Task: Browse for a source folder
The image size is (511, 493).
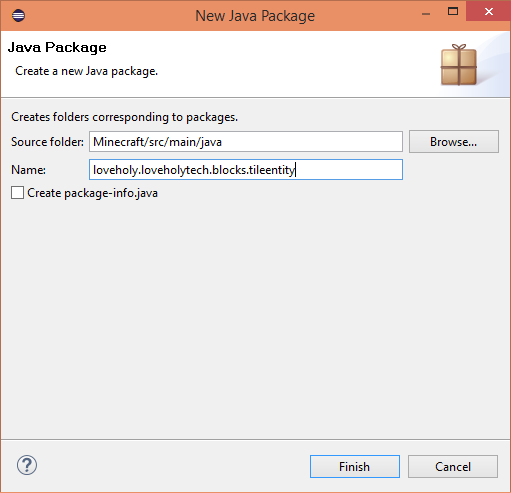Action: point(454,142)
